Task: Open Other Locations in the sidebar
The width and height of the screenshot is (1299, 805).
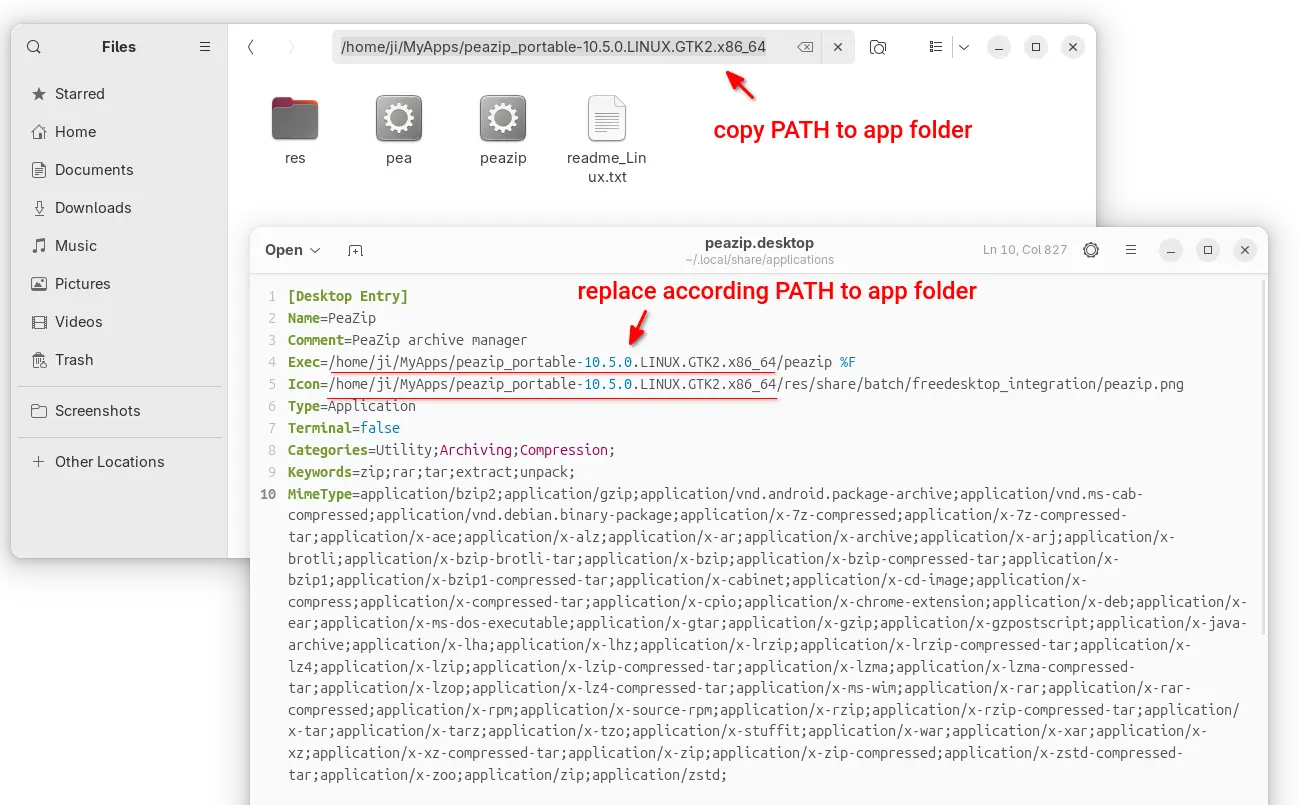Action: coord(119,462)
